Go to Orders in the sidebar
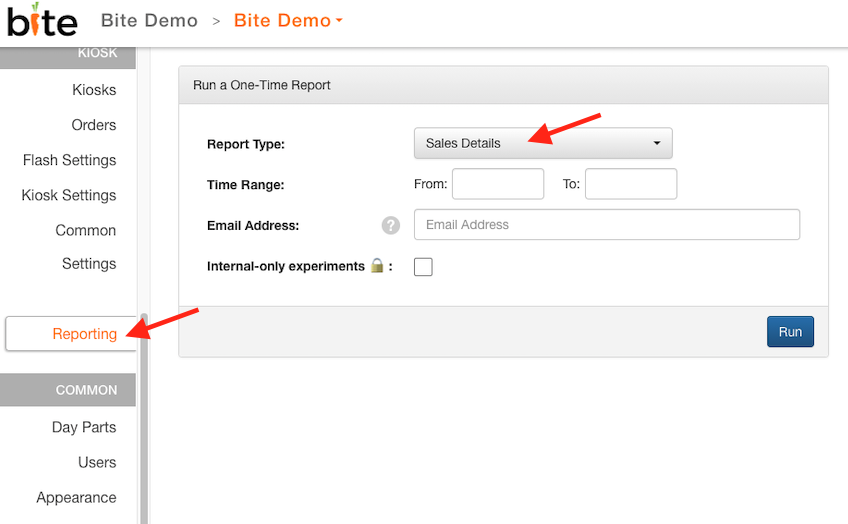The height and width of the screenshot is (524, 848). coord(94,125)
